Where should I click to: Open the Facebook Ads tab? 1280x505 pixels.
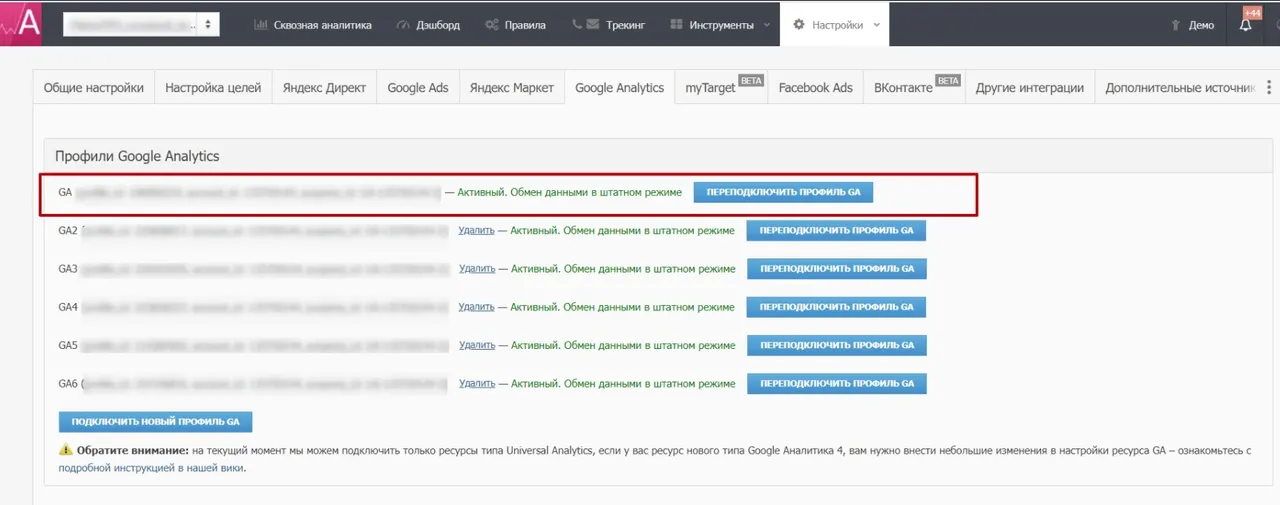[x=815, y=88]
